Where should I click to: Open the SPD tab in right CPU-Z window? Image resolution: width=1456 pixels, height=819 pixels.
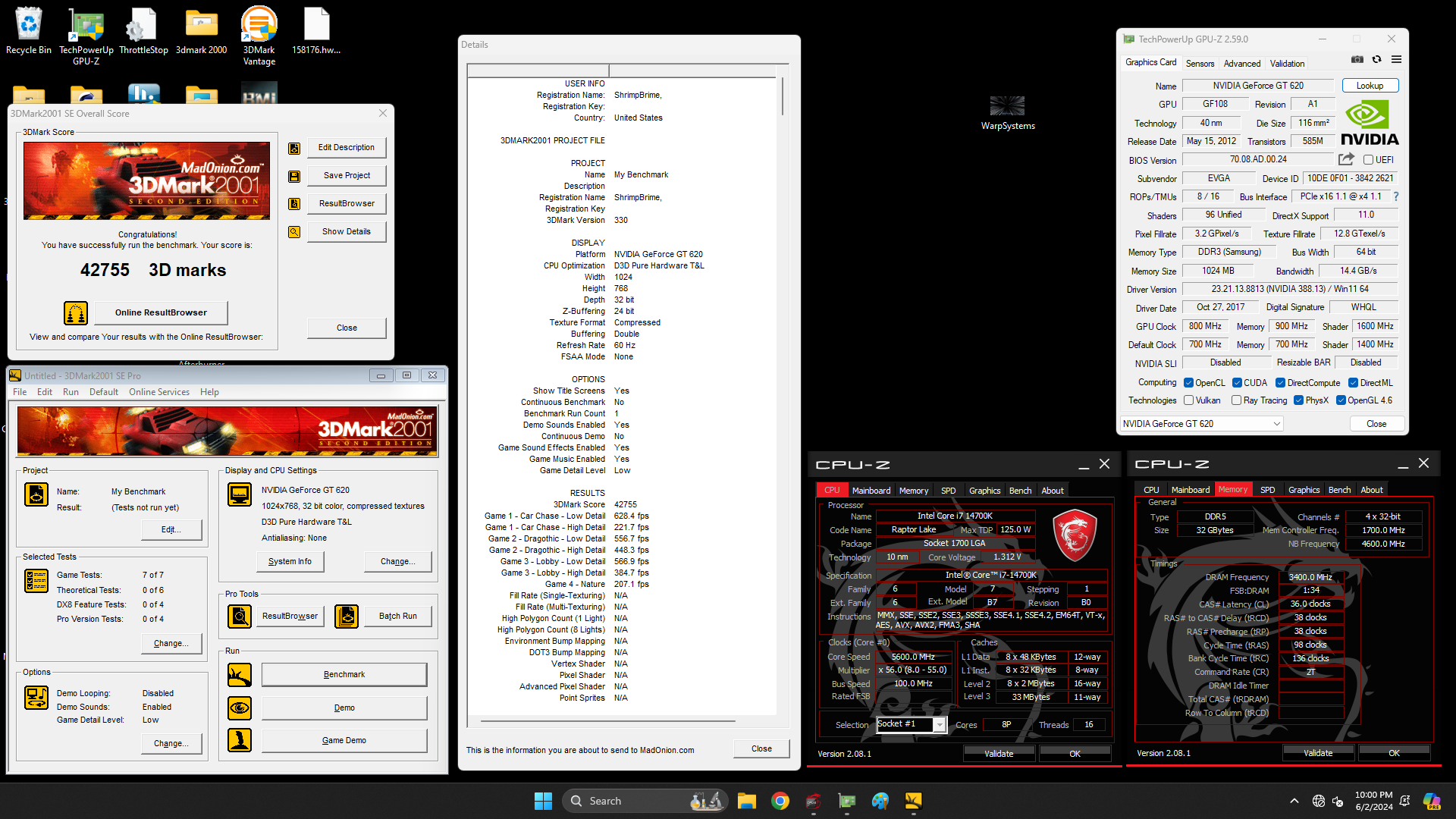click(1267, 490)
